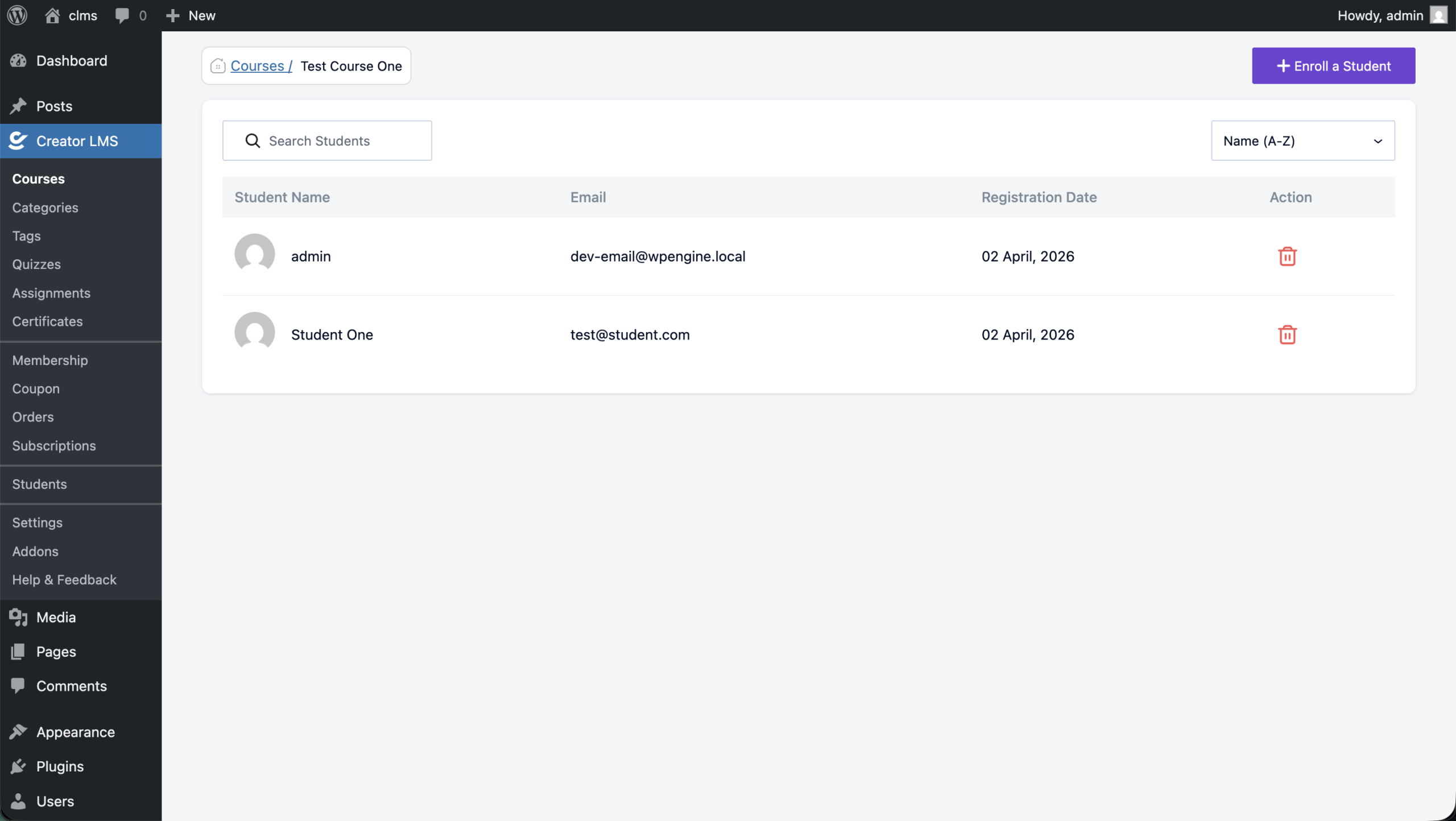Open the comments bubble icon
1456x821 pixels.
coord(123,15)
